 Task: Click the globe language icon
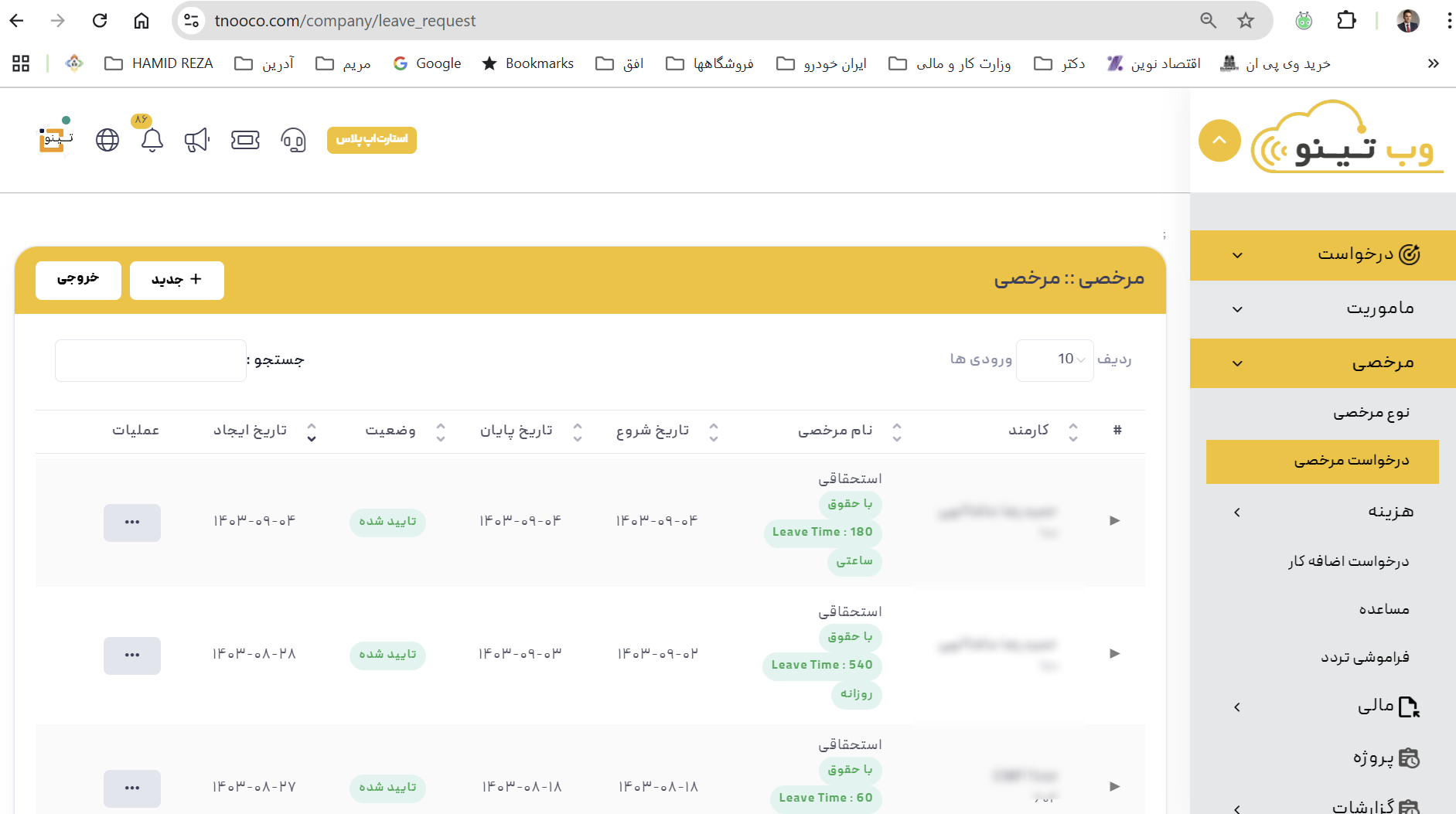[107, 140]
